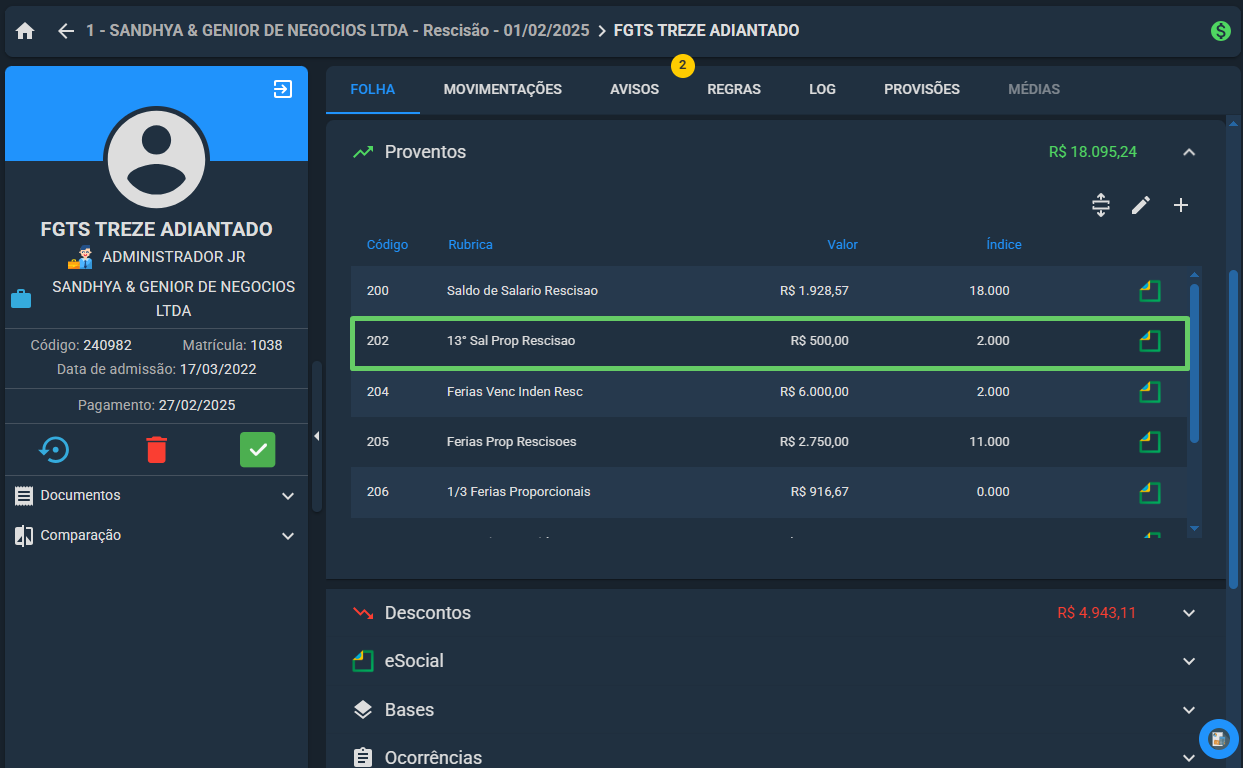Click the green dollar sign icon

pyautogui.click(x=1220, y=31)
